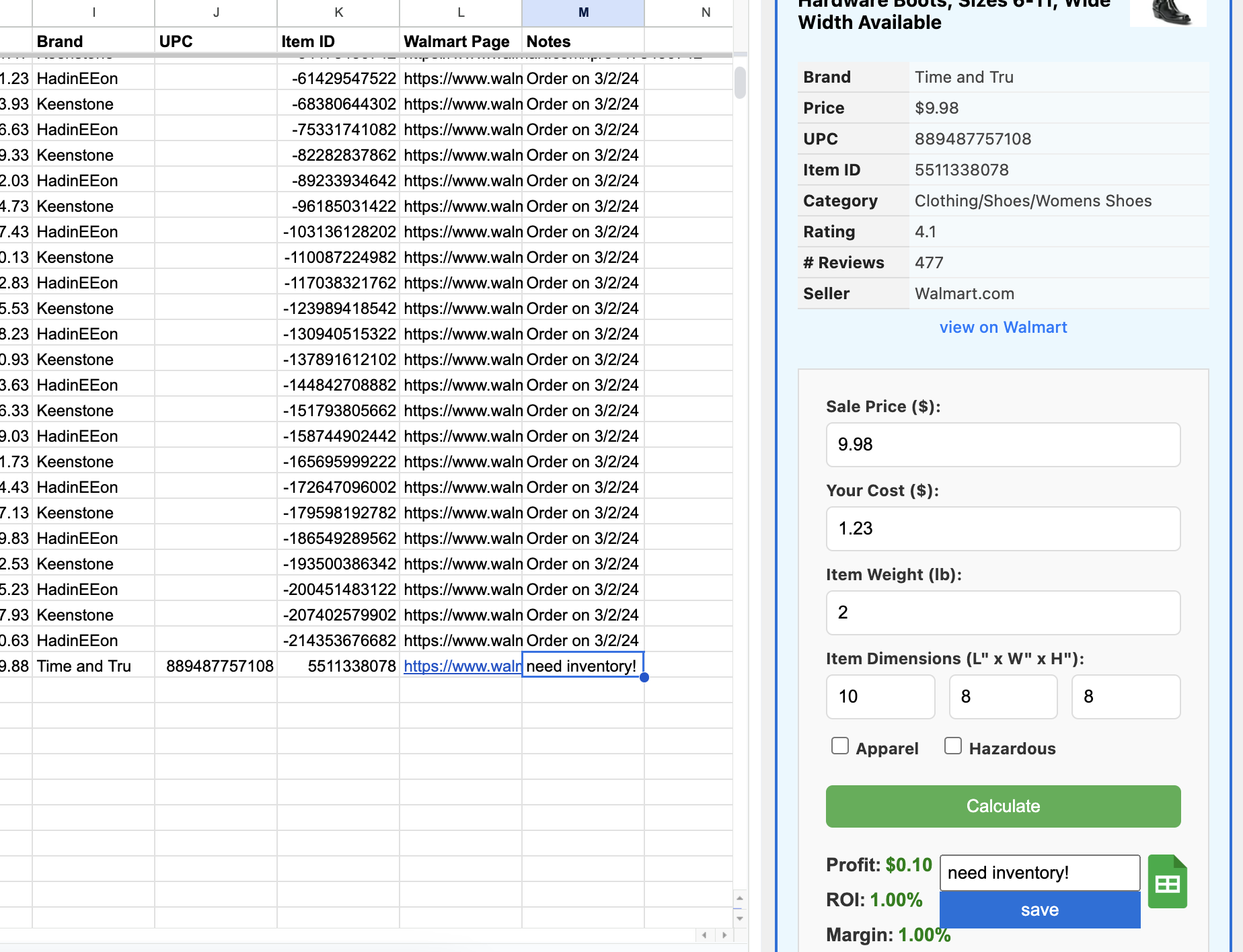
Task: Click the horizontal scroll left arrow
Action: pyautogui.click(x=704, y=935)
